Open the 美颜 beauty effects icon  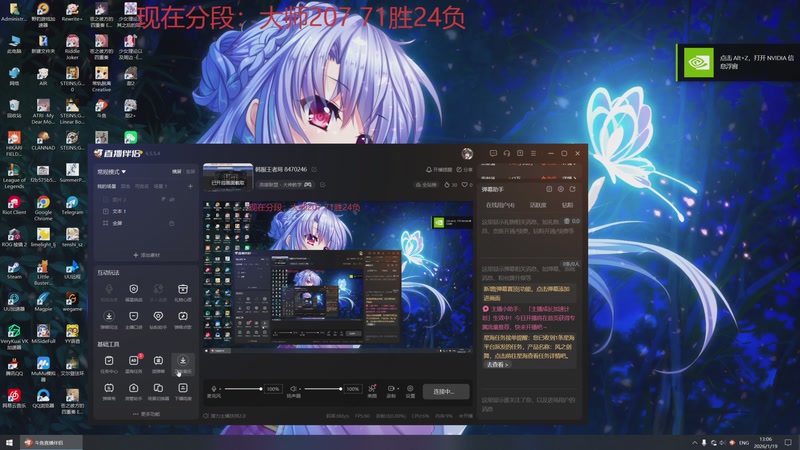372,391
